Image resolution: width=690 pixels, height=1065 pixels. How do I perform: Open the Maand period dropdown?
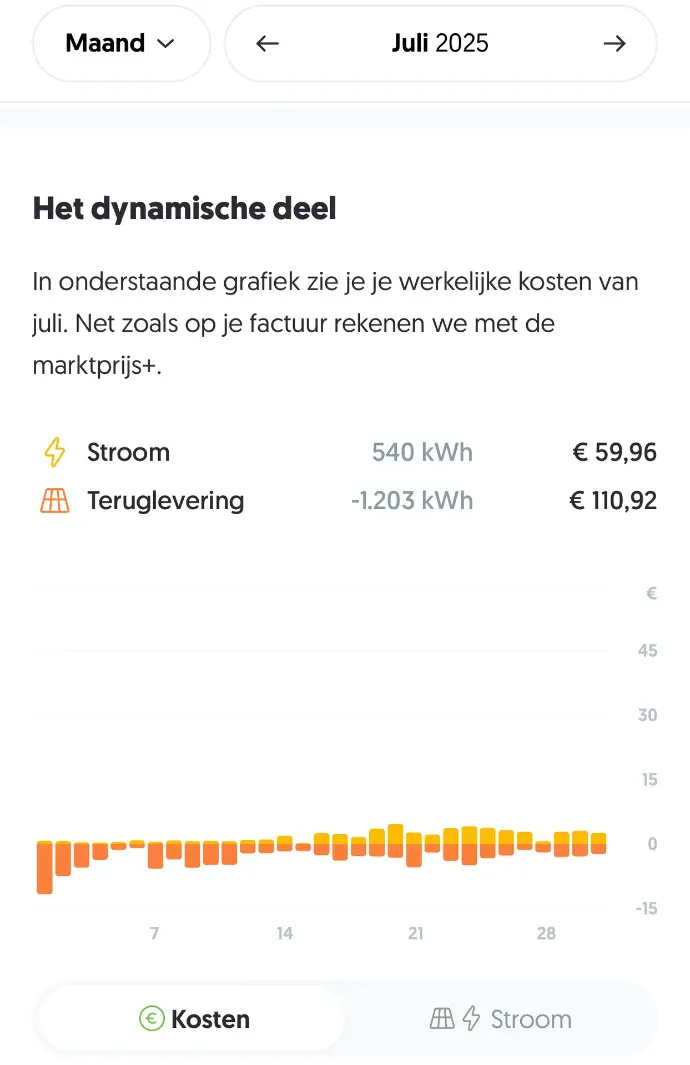pos(122,43)
